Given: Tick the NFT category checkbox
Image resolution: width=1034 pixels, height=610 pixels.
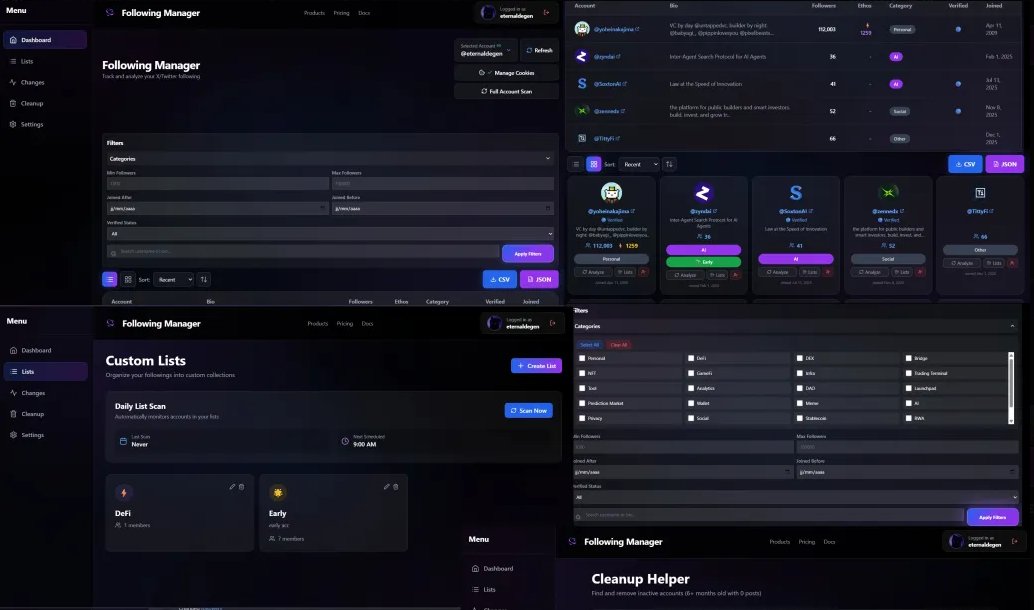Looking at the screenshot, I should point(582,373).
